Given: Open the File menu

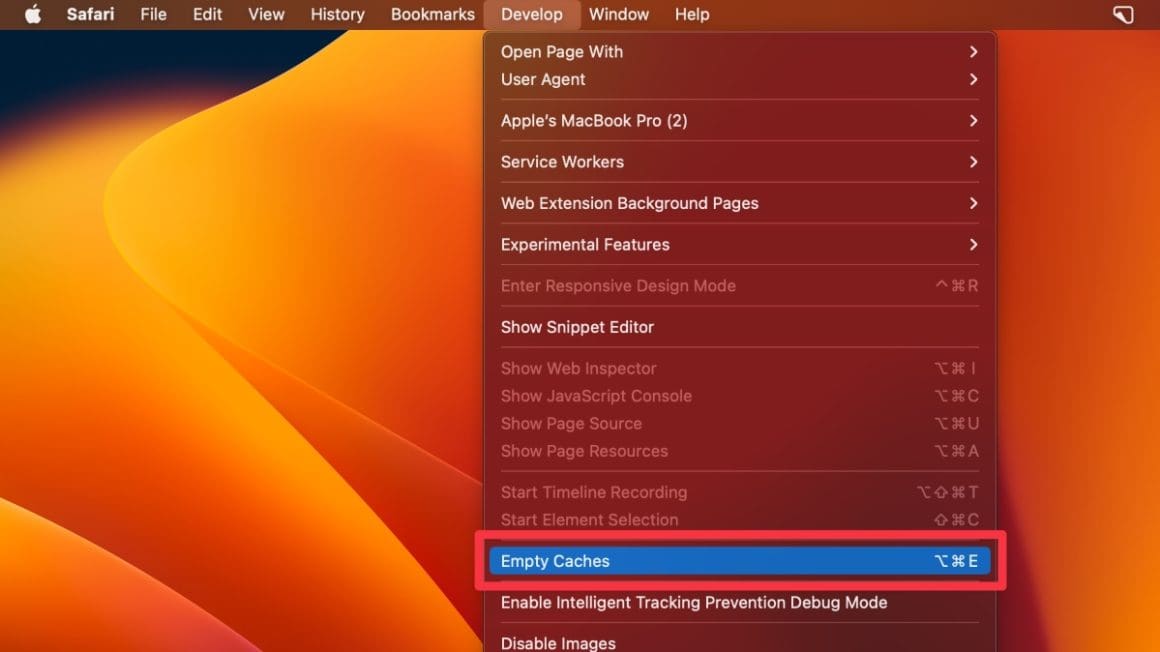Looking at the screenshot, I should point(153,14).
